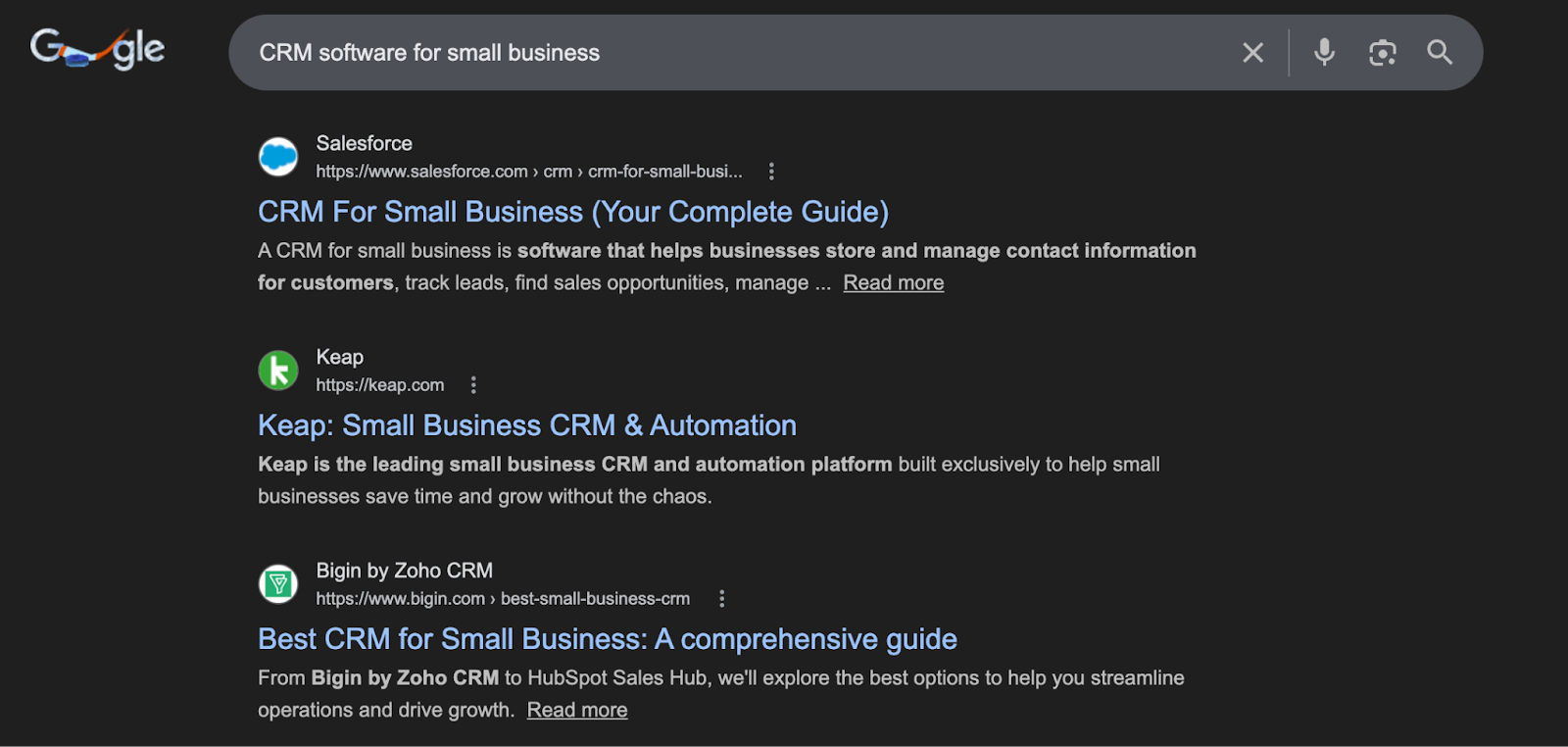The image size is (1568, 747).
Task: Click the magnifying glass search button
Action: [1440, 52]
